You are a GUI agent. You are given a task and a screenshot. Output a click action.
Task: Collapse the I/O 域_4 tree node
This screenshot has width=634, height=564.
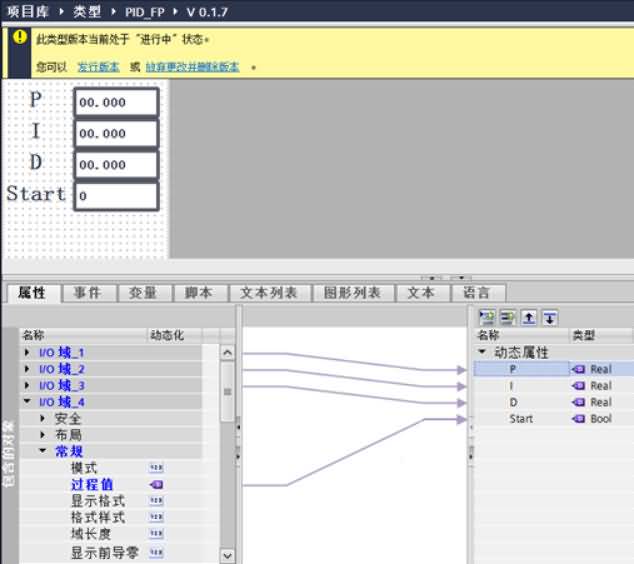[27, 401]
